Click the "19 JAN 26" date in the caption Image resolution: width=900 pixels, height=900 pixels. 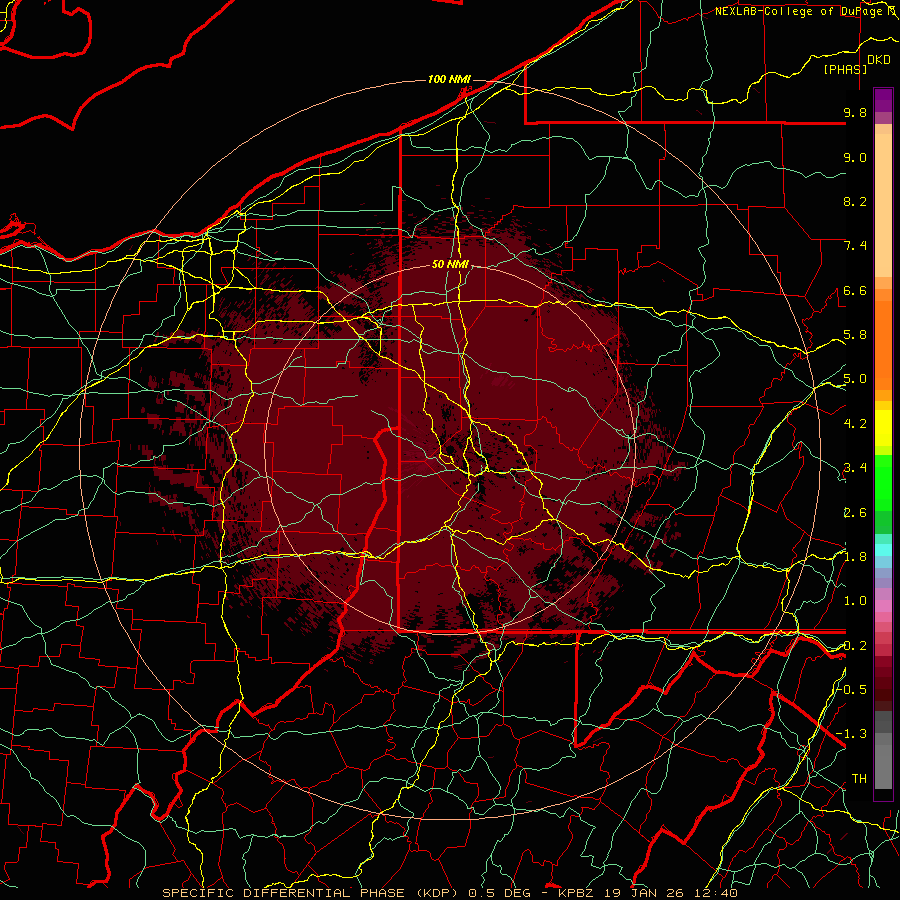(x=646, y=893)
